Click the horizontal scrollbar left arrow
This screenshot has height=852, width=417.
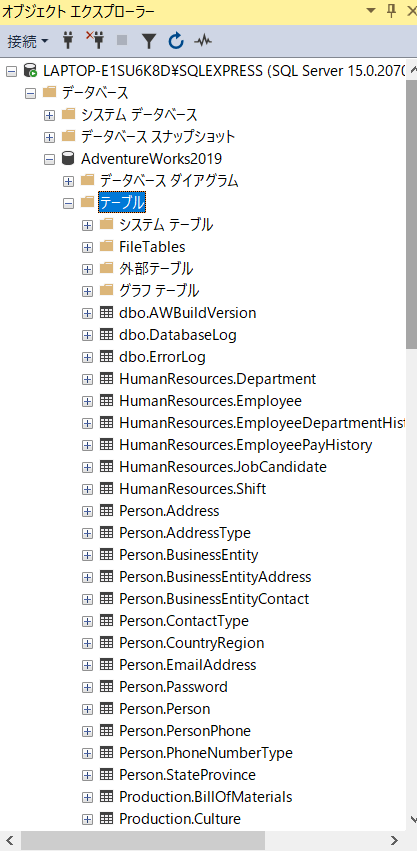(x=9, y=840)
